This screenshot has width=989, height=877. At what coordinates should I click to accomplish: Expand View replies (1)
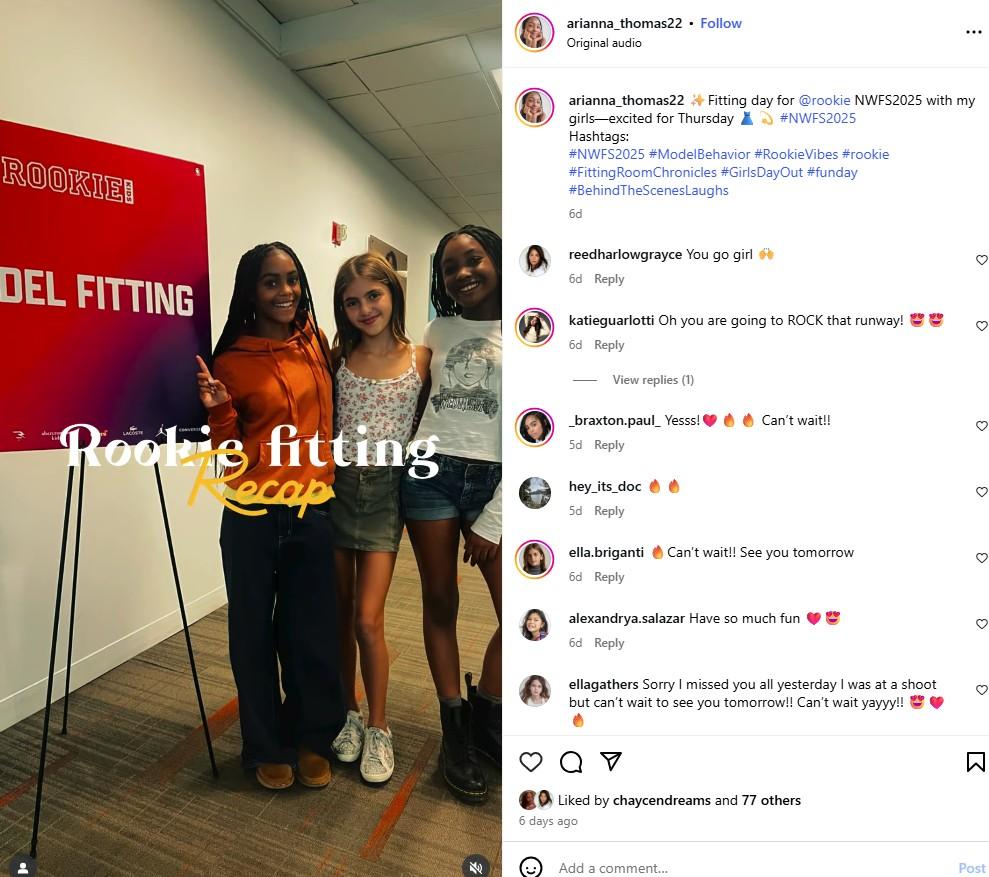click(x=653, y=380)
